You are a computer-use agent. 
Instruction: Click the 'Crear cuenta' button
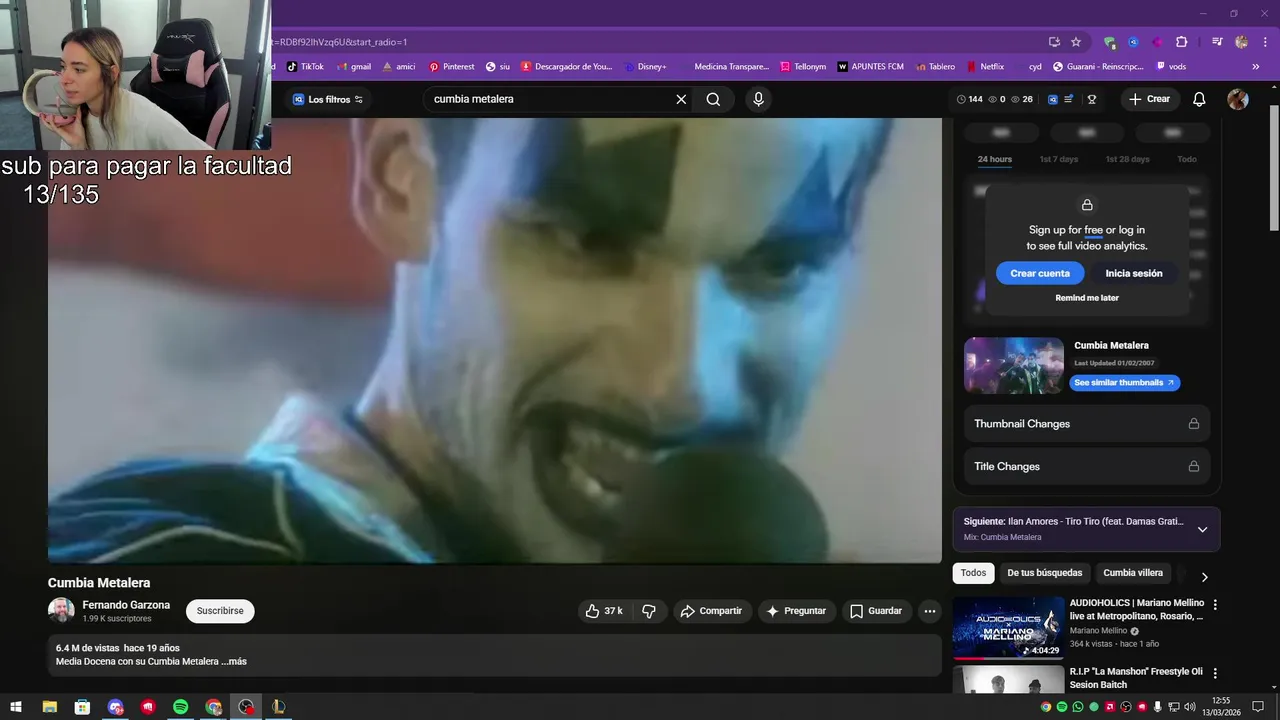click(x=1040, y=273)
